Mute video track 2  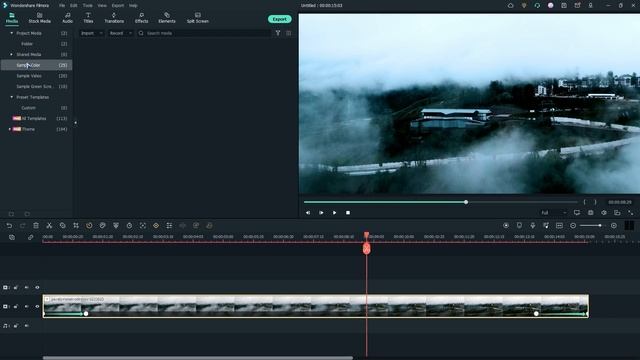coord(27,287)
